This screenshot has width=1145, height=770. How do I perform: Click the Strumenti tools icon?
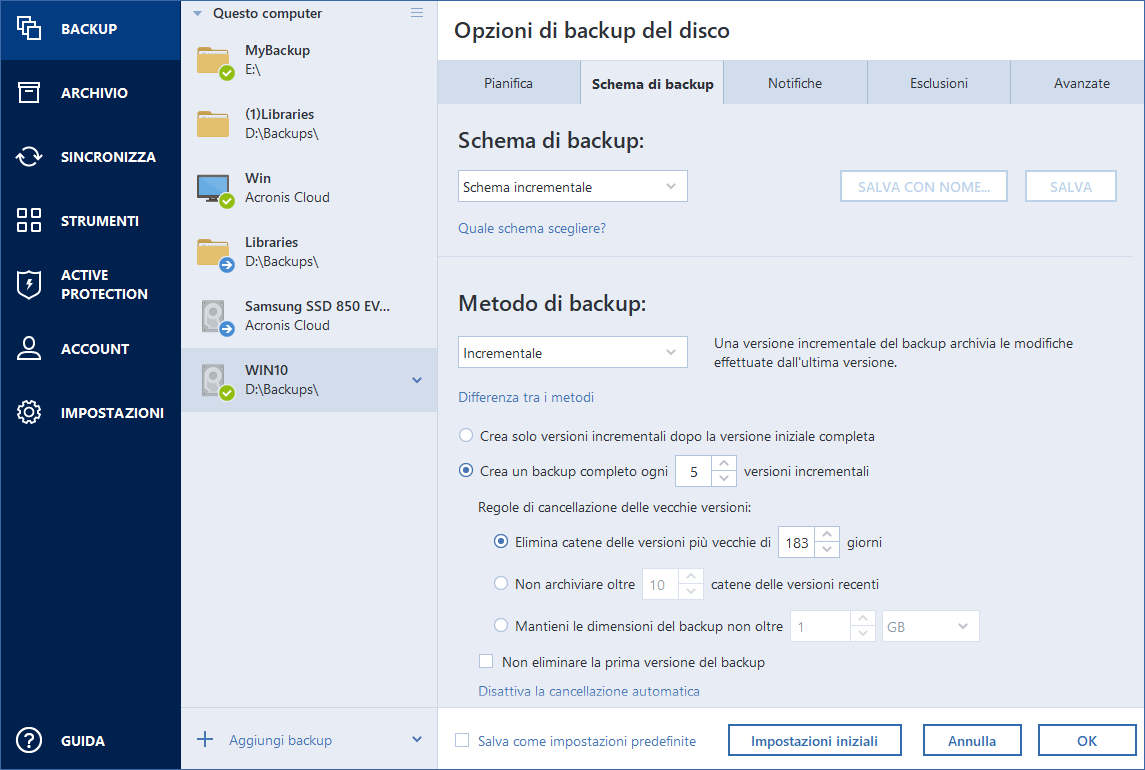tap(30, 220)
